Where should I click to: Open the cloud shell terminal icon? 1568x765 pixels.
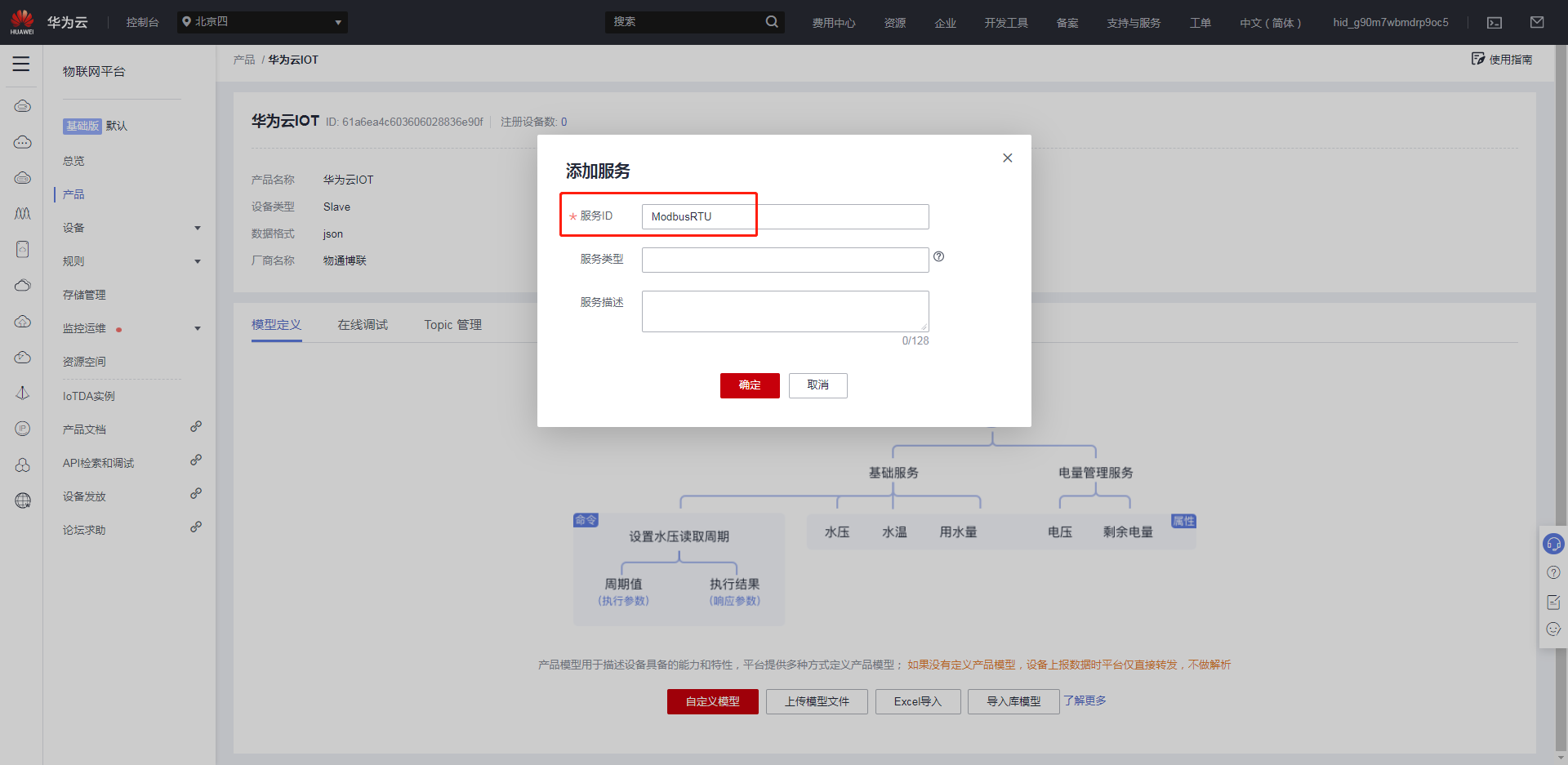(1494, 23)
